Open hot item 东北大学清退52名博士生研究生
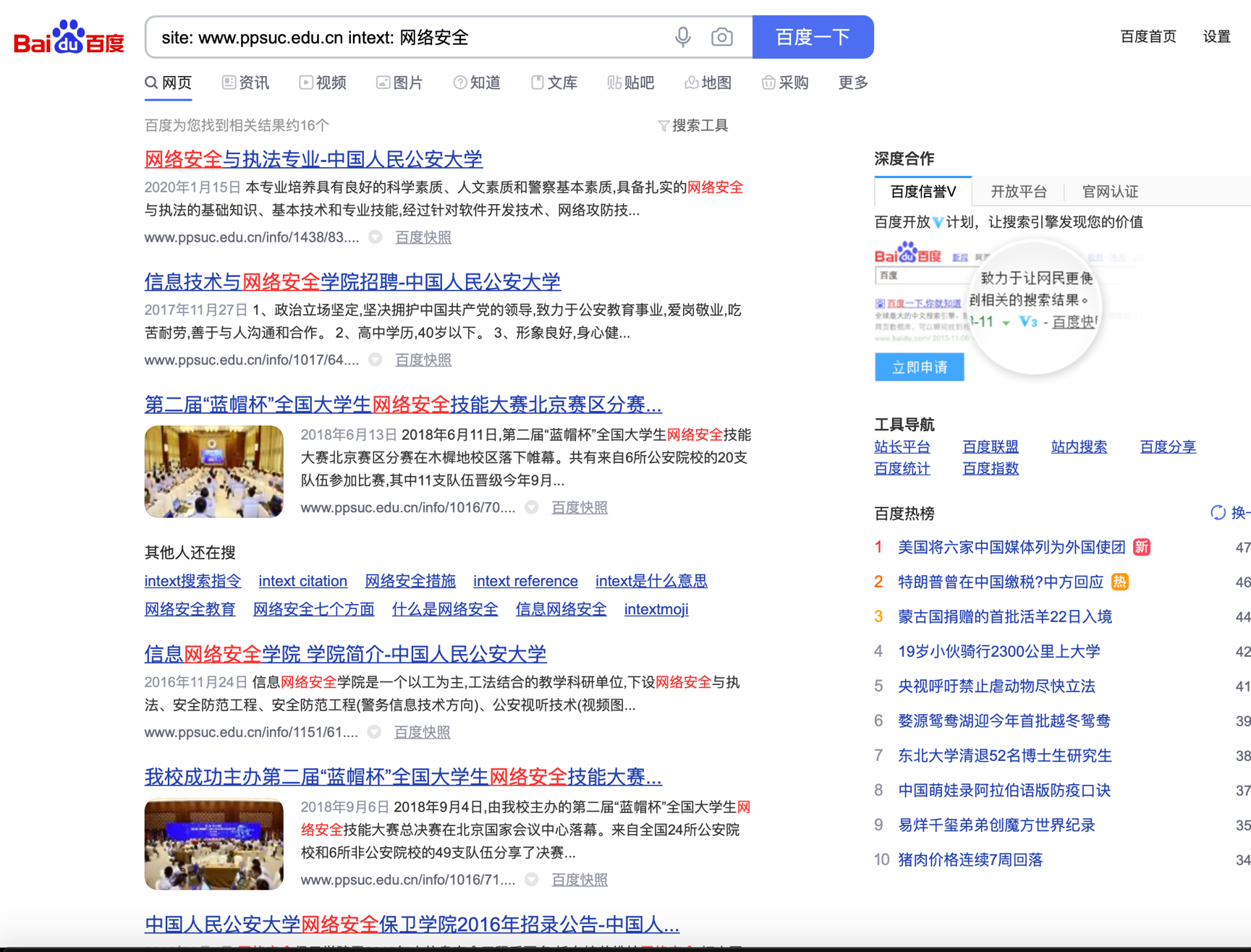This screenshot has height=952, width=1251. click(1004, 755)
